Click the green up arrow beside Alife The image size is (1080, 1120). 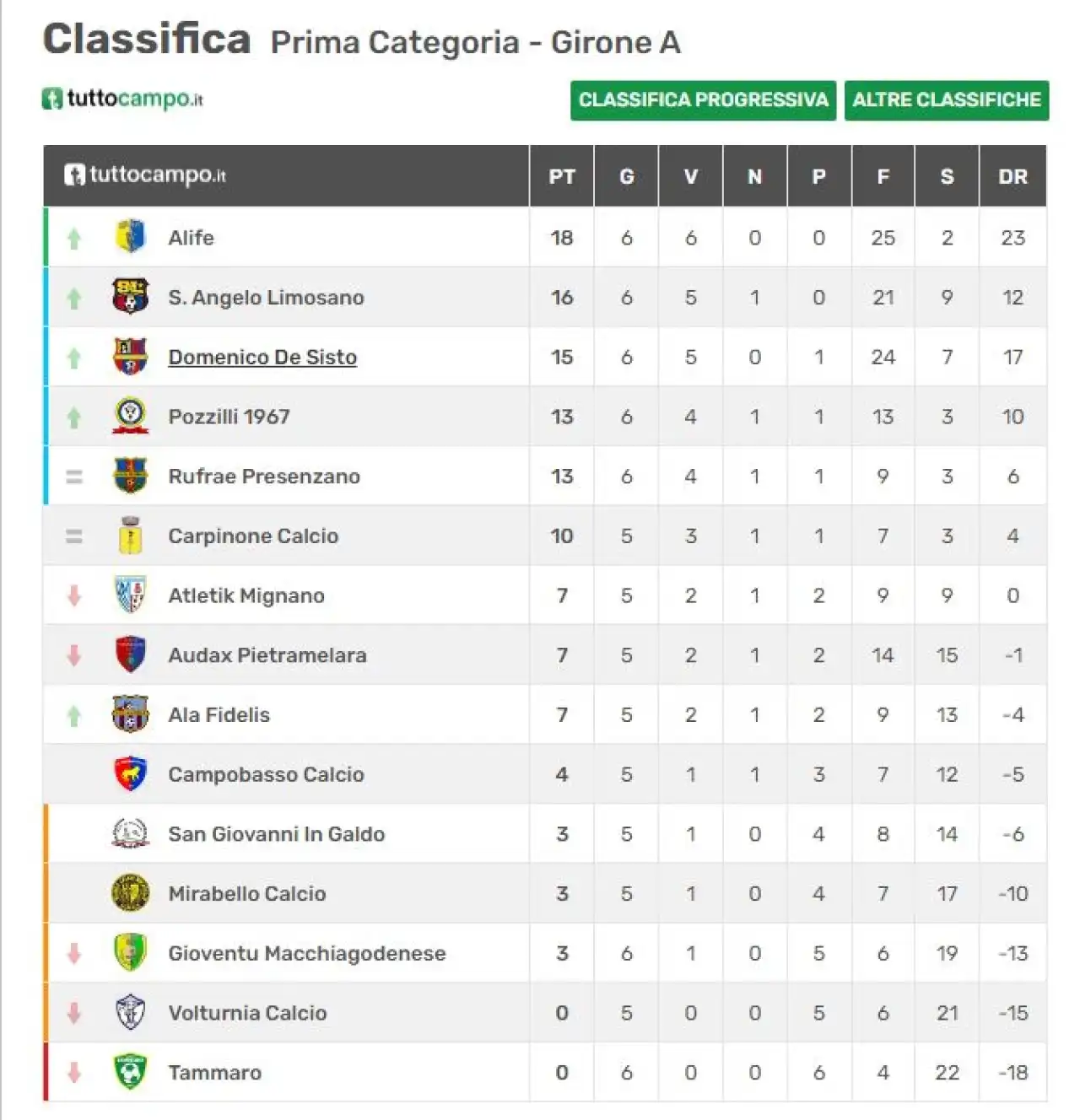[x=74, y=239]
